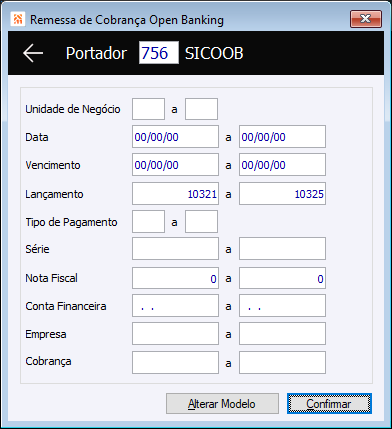
Task: Edit the Lançamento start value 10321
Action: click(x=175, y=194)
